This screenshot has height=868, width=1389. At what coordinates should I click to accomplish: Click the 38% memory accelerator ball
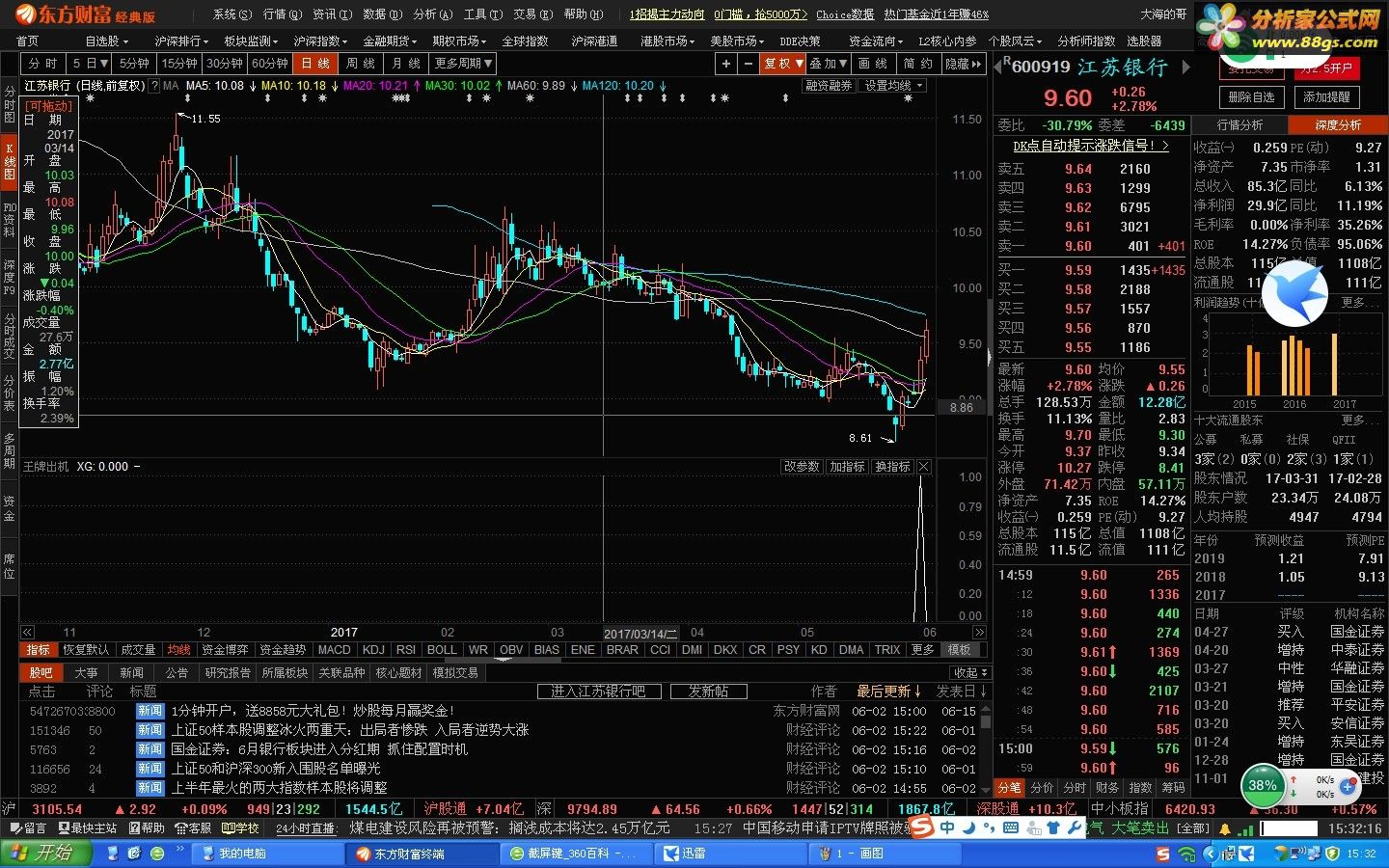[x=1263, y=785]
